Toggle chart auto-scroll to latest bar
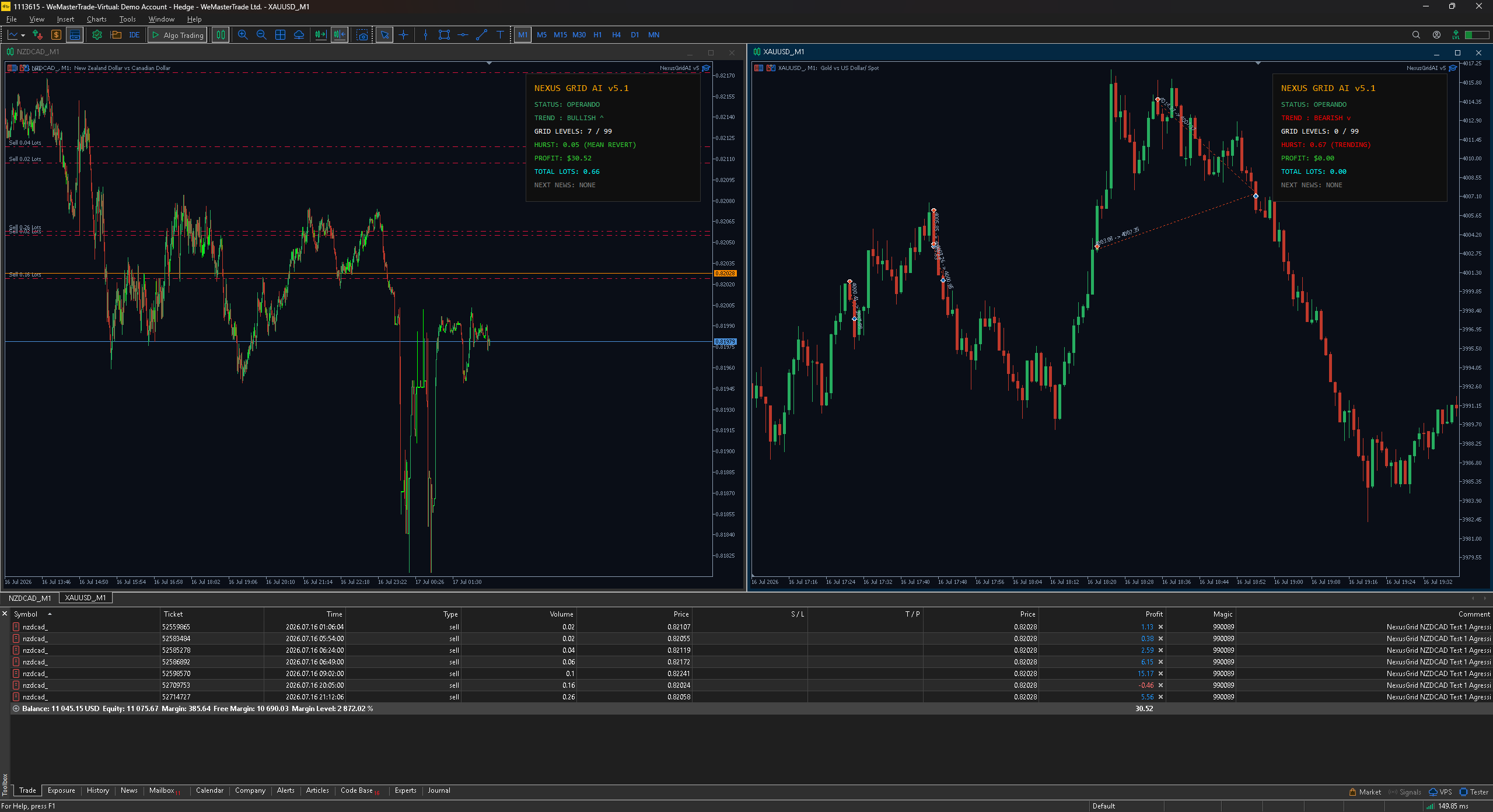Image resolution: width=1493 pixels, height=812 pixels. 320,35
